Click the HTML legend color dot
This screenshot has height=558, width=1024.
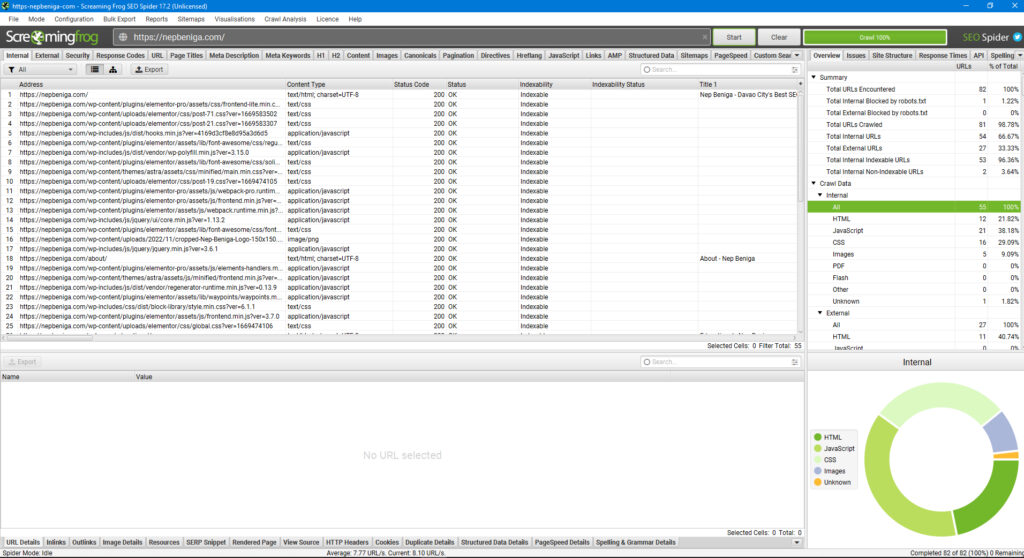click(x=818, y=437)
